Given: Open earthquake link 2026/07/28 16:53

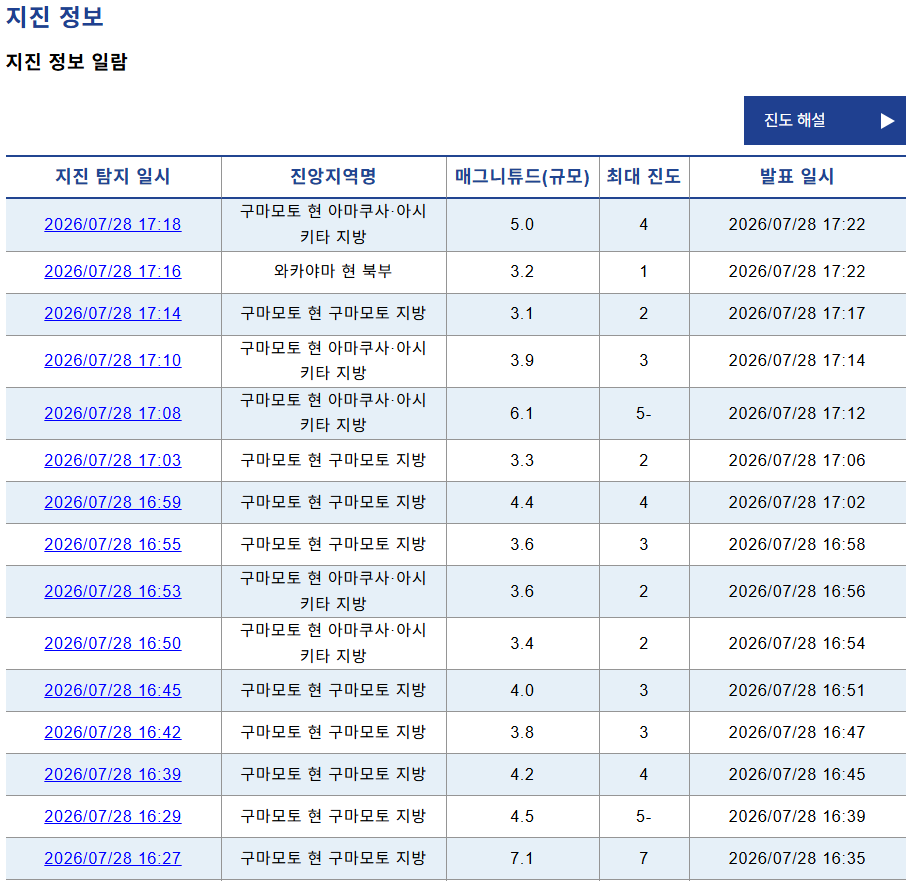Looking at the screenshot, I should pos(113,591).
